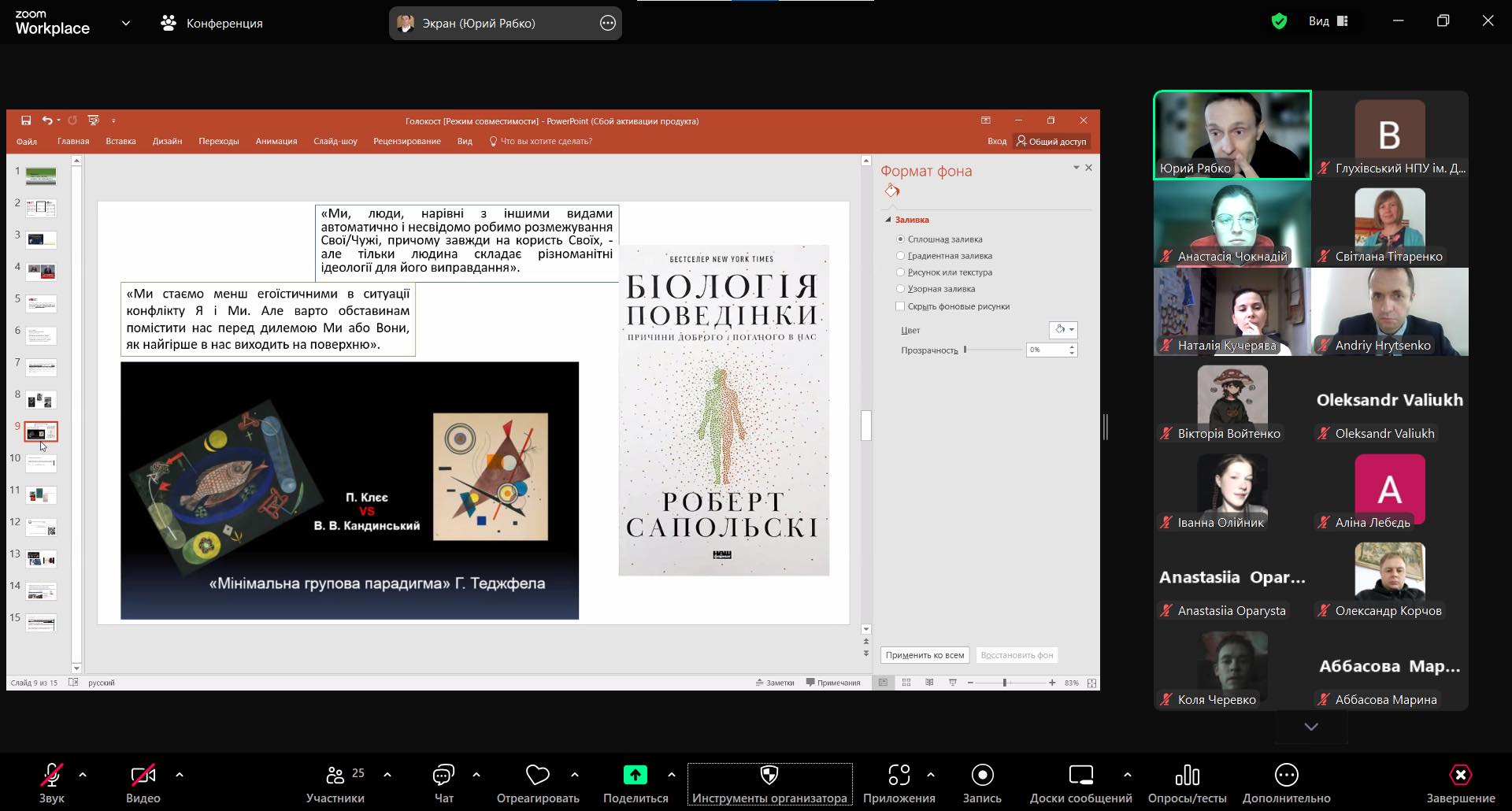Start slideshow icon in status bar

click(x=952, y=683)
